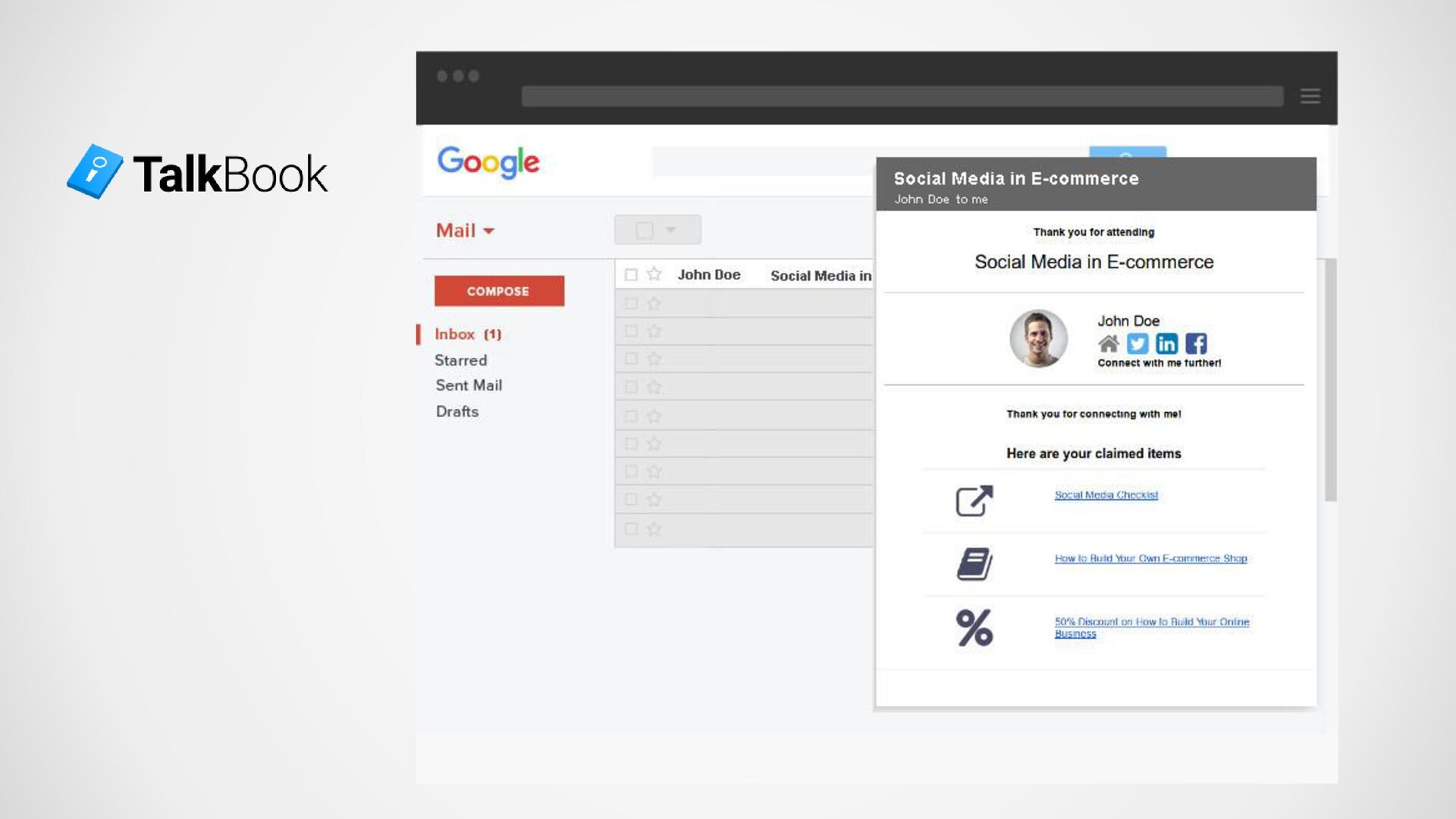The height and width of the screenshot is (819, 1456).
Task: Check the John Doe email checkbox
Action: [630, 275]
